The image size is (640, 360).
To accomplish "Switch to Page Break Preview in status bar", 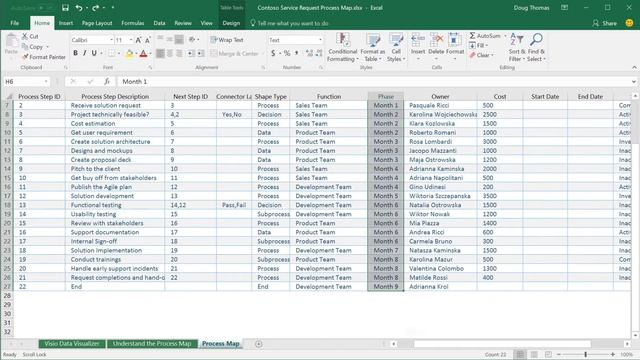I will coord(548,354).
